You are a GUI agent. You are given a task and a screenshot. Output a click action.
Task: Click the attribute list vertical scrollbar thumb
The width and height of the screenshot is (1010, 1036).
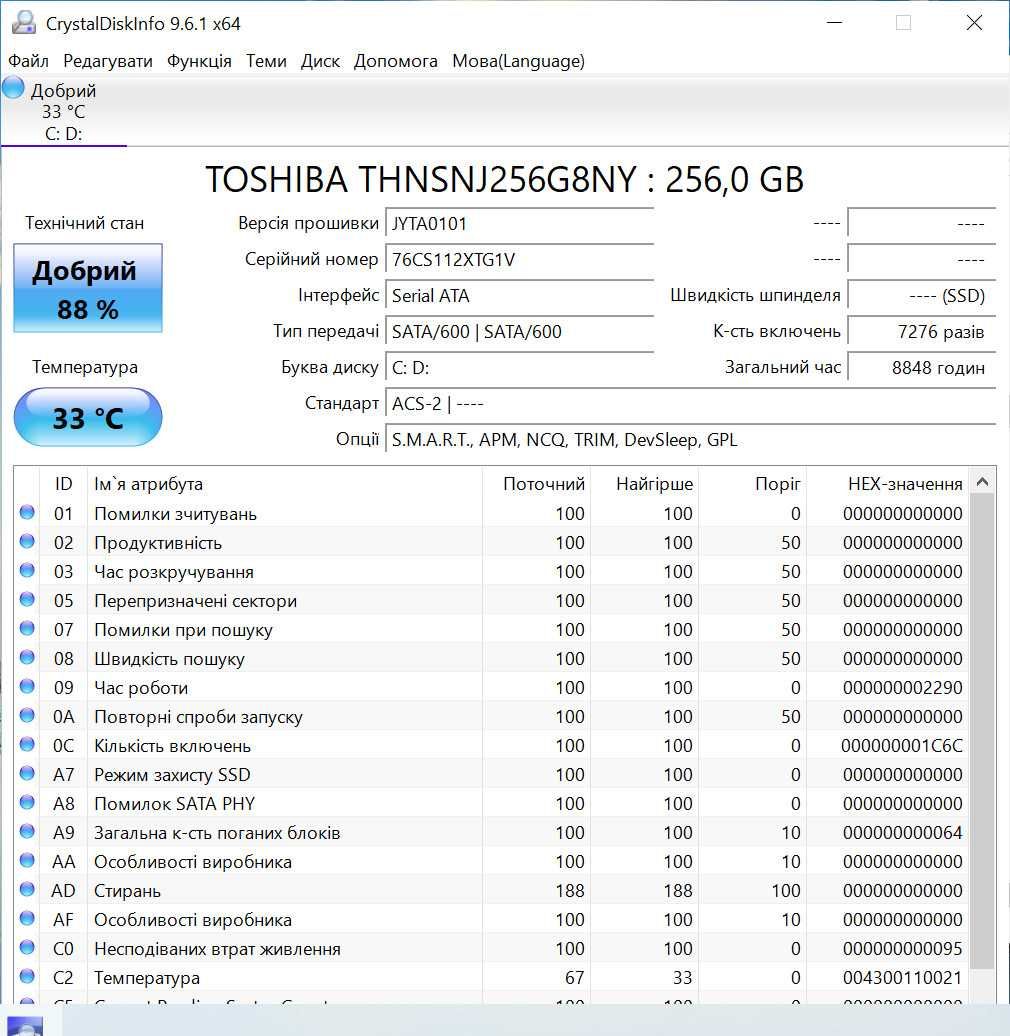(x=982, y=731)
